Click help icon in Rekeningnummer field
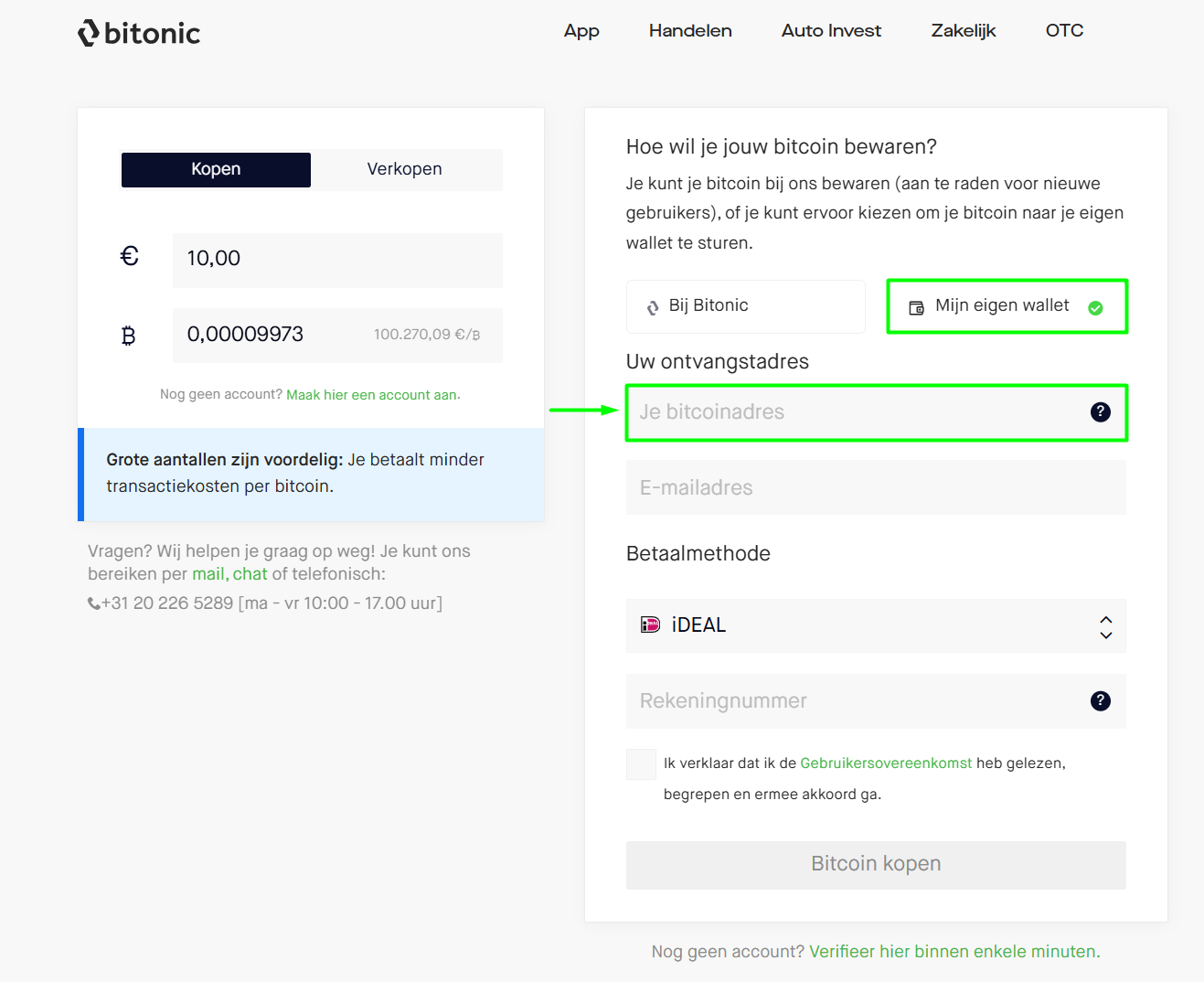 click(x=1101, y=701)
